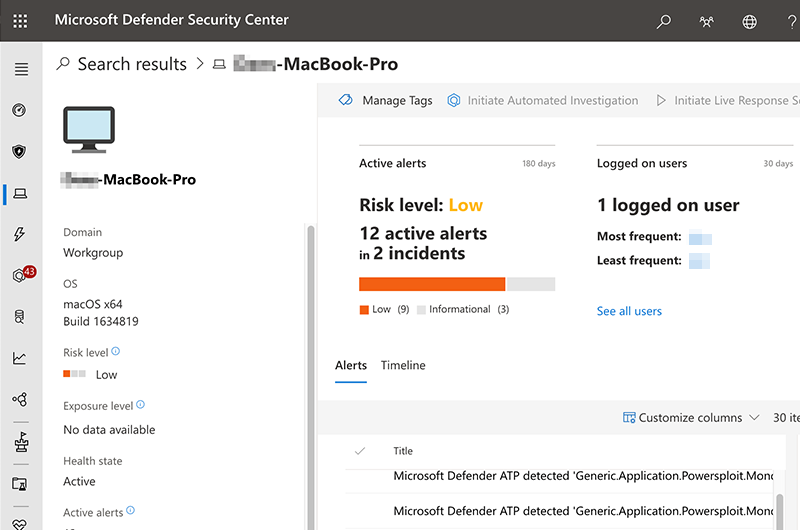This screenshot has height=530, width=800.
Task: Switch to the Timeline tab
Action: [x=403, y=365]
